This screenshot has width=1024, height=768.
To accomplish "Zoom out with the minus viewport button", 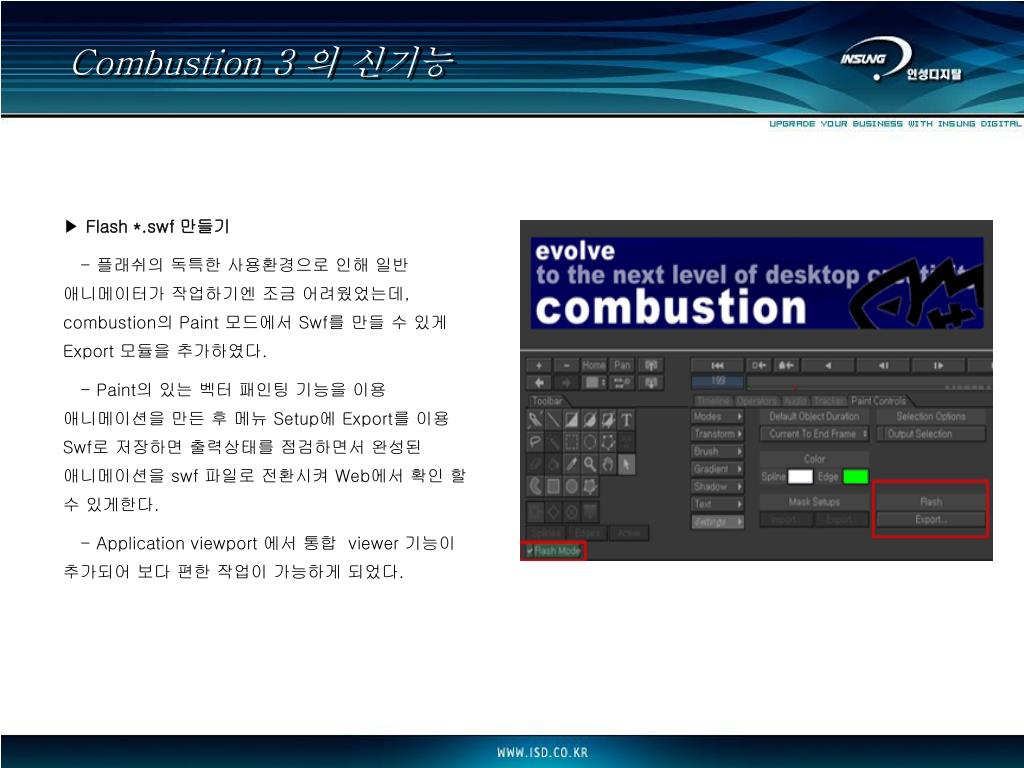I will (566, 365).
